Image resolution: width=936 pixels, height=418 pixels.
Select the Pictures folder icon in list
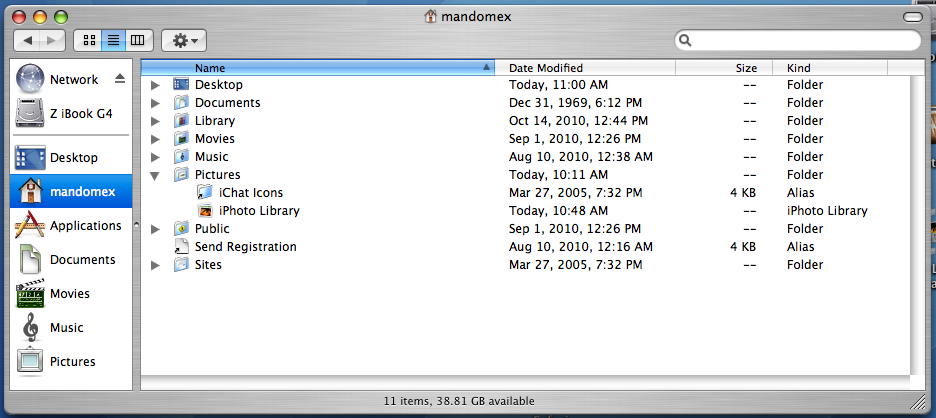click(x=181, y=174)
